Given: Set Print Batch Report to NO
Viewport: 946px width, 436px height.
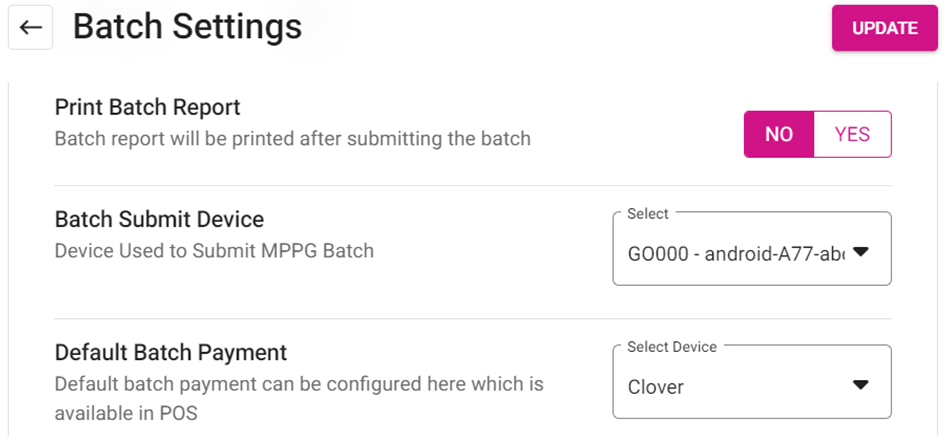Looking at the screenshot, I should point(779,134).
